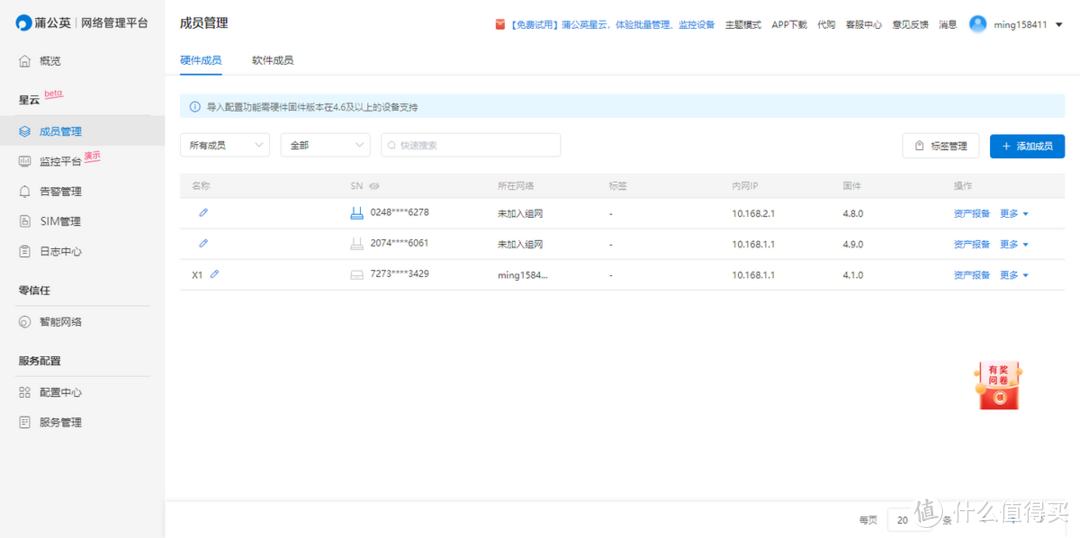Expand 更多 for device 0248****6278
This screenshot has width=1080, height=538.
pyautogui.click(x=1014, y=214)
